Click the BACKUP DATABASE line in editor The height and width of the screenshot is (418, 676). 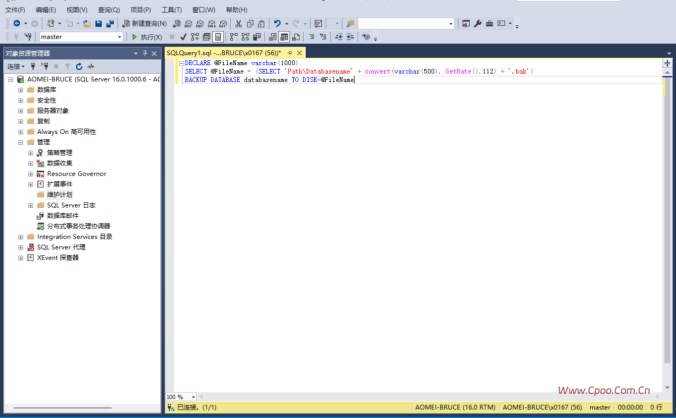(x=269, y=80)
